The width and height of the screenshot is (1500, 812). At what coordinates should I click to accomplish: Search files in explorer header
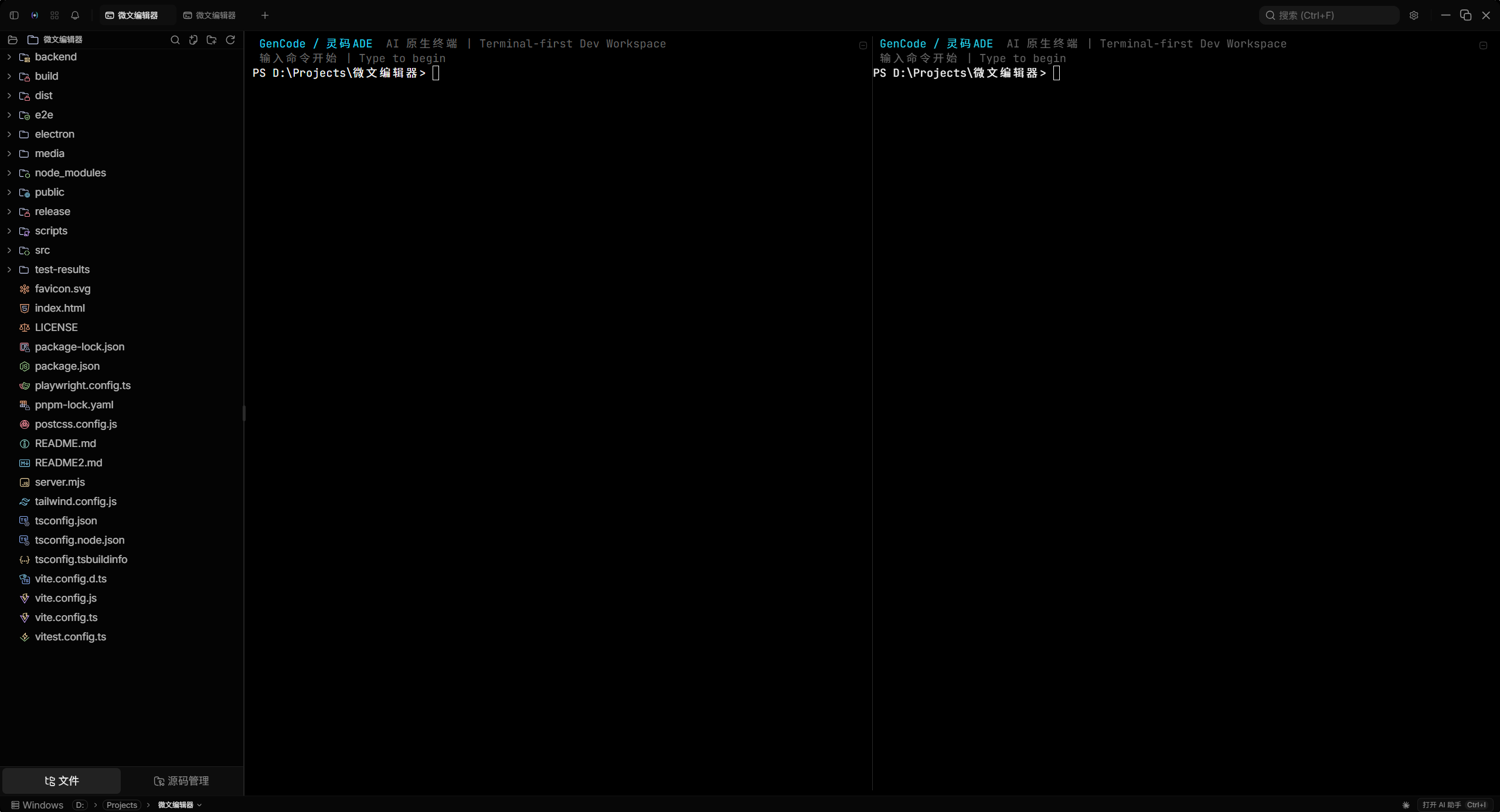tap(175, 40)
